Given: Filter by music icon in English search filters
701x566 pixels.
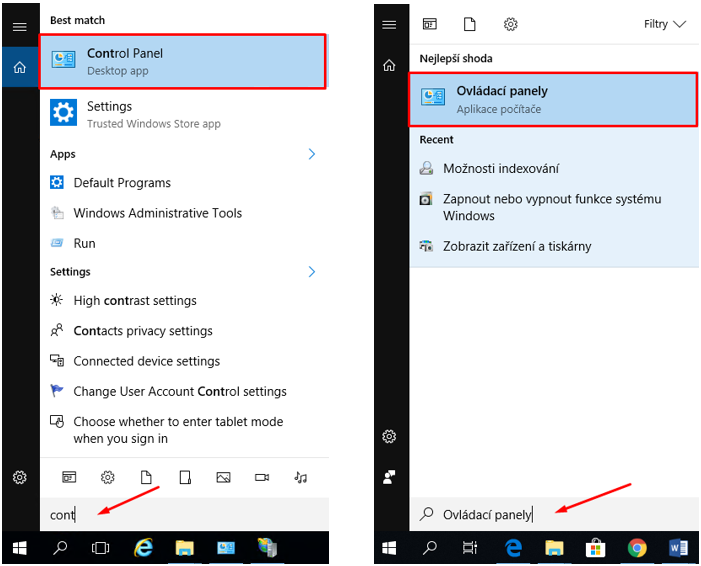Looking at the screenshot, I should (300, 477).
